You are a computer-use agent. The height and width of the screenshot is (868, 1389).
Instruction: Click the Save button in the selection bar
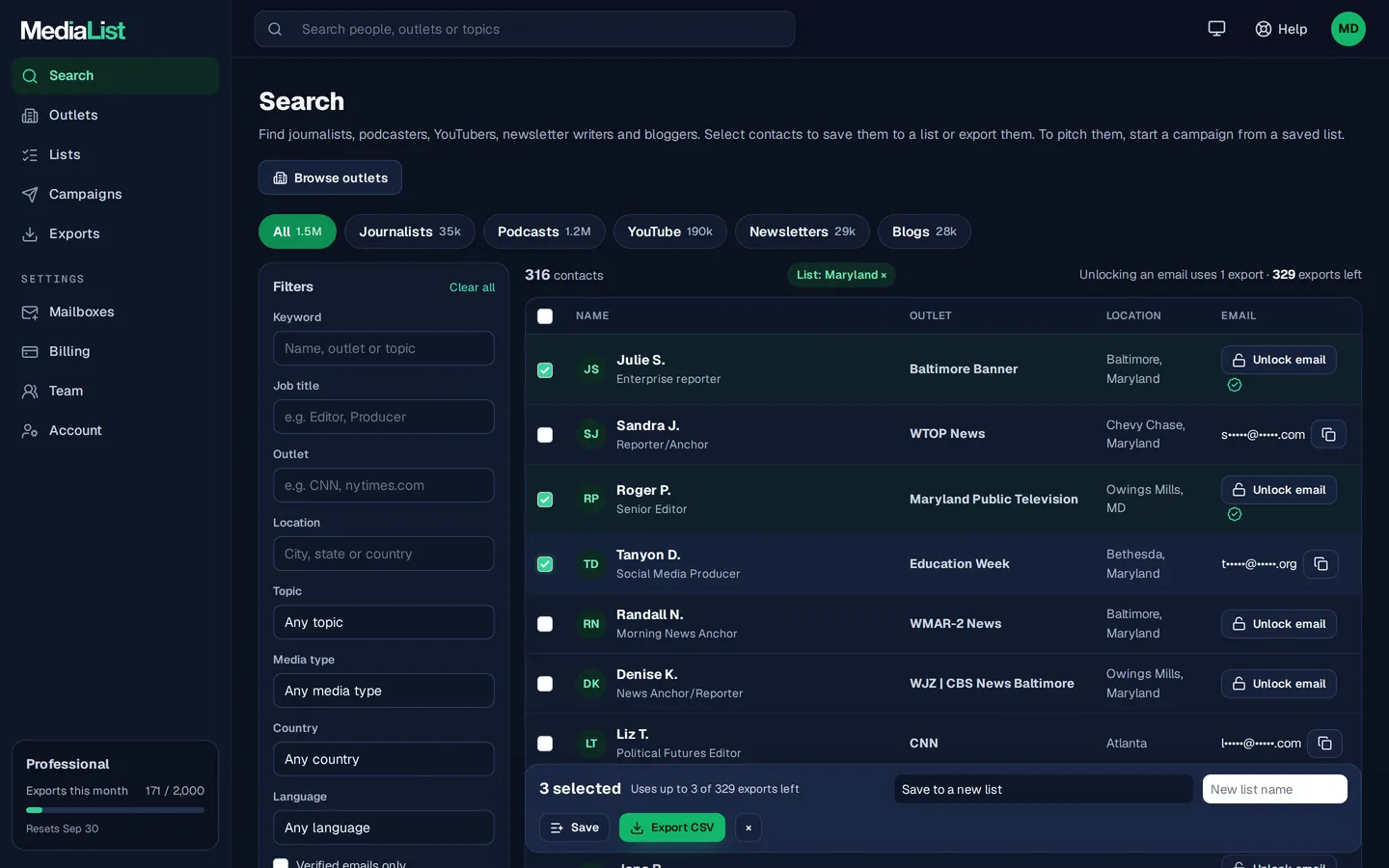(x=574, y=827)
